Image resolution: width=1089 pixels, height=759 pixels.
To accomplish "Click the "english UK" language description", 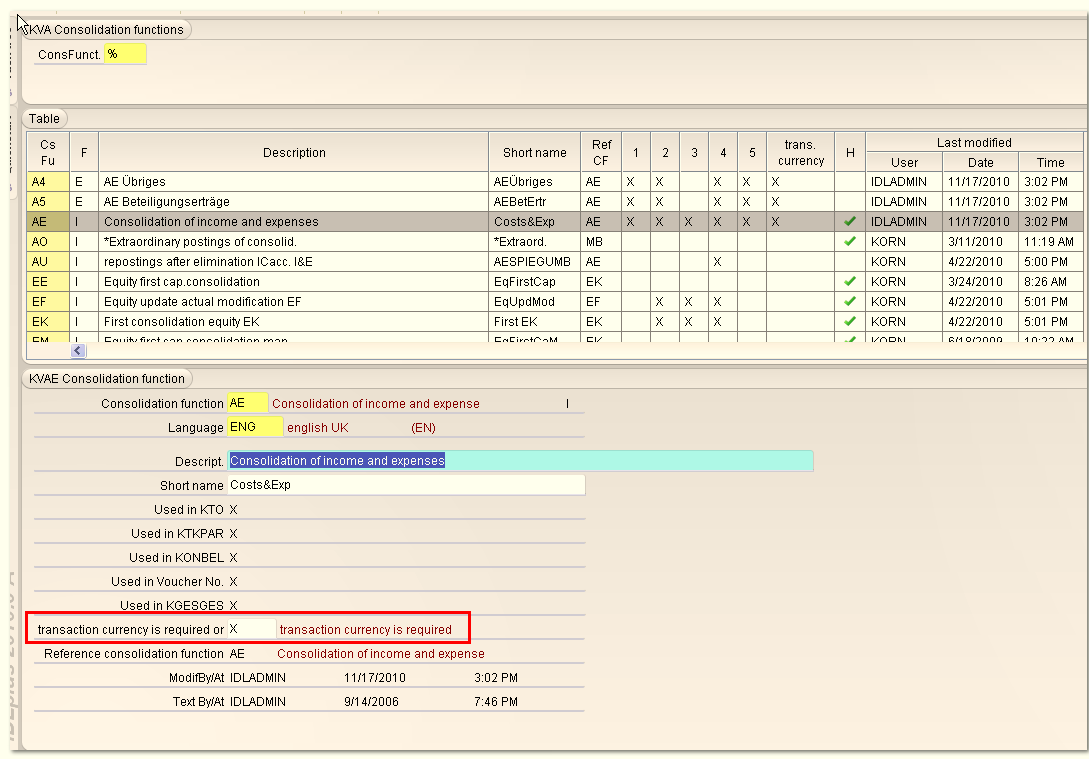I will pyautogui.click(x=318, y=428).
